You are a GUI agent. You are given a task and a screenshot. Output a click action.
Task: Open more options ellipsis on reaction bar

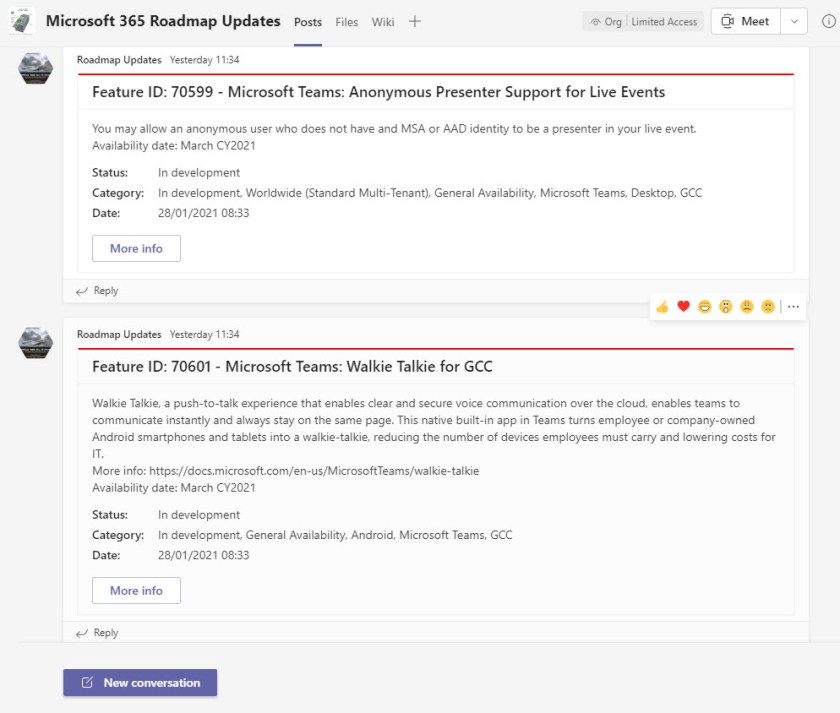click(x=793, y=307)
